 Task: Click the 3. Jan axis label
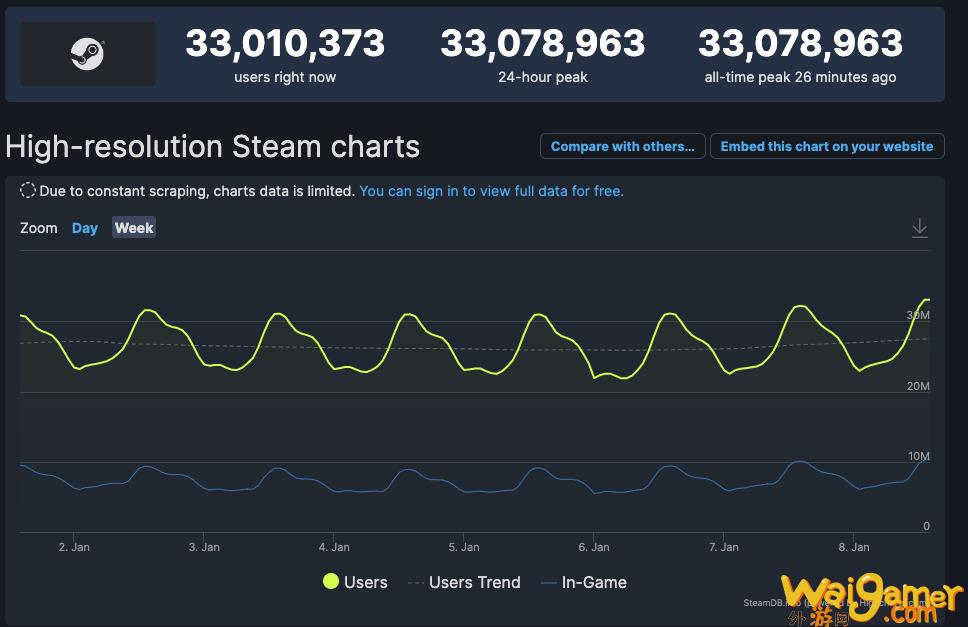[204, 547]
